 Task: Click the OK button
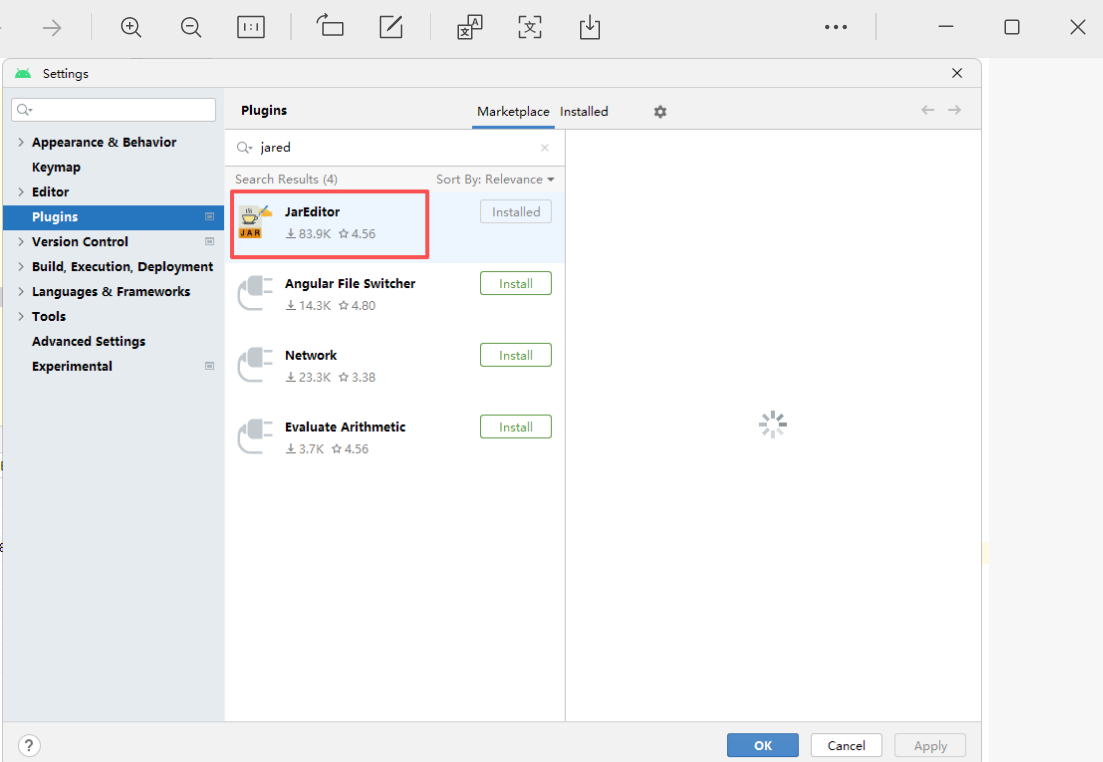point(763,745)
